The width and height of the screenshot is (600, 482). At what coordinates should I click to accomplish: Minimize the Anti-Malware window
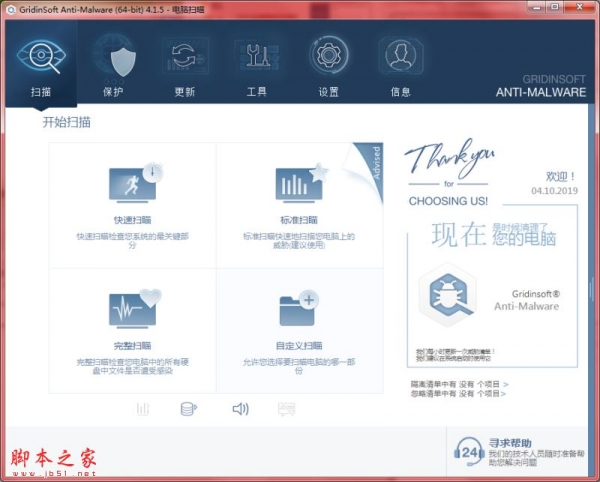point(537,7)
